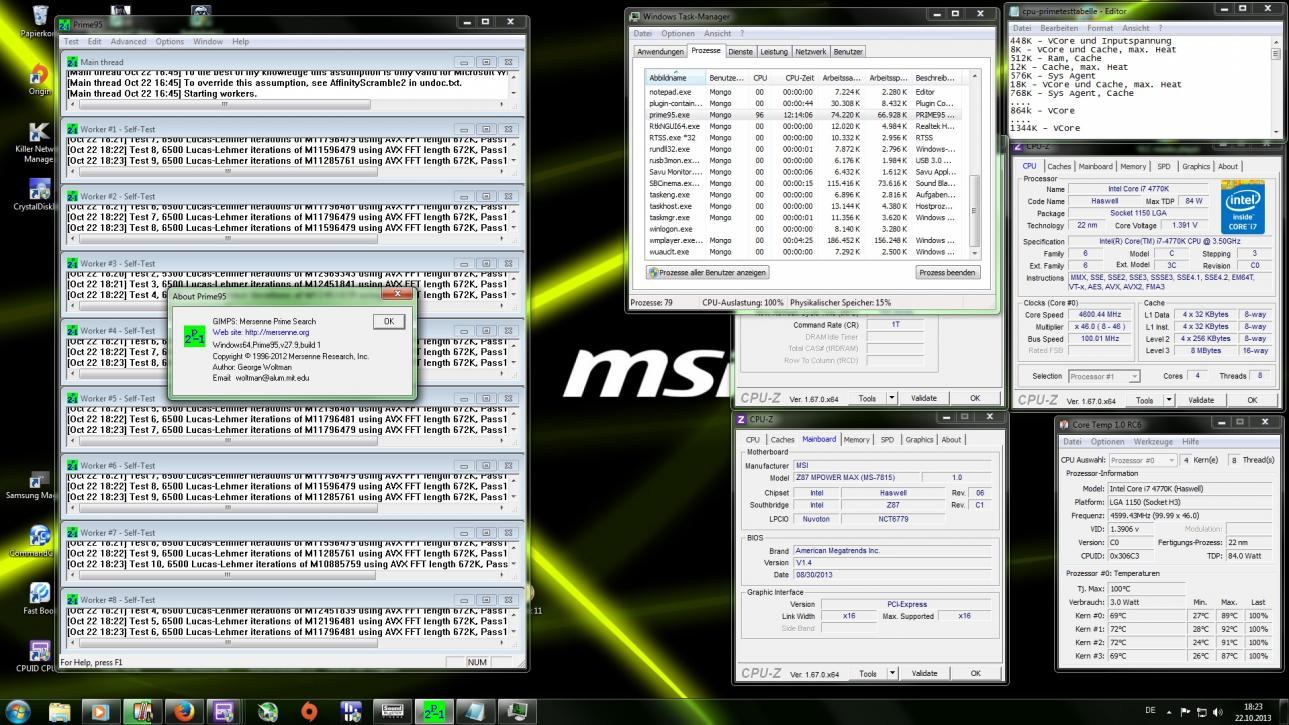Click Prozesse aller Benutzer anzeigen button
Screen dimensions: 1289x725
707,272
